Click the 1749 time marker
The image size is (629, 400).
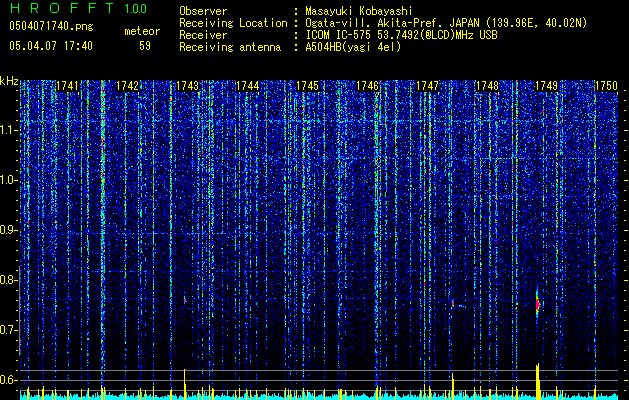[547, 86]
